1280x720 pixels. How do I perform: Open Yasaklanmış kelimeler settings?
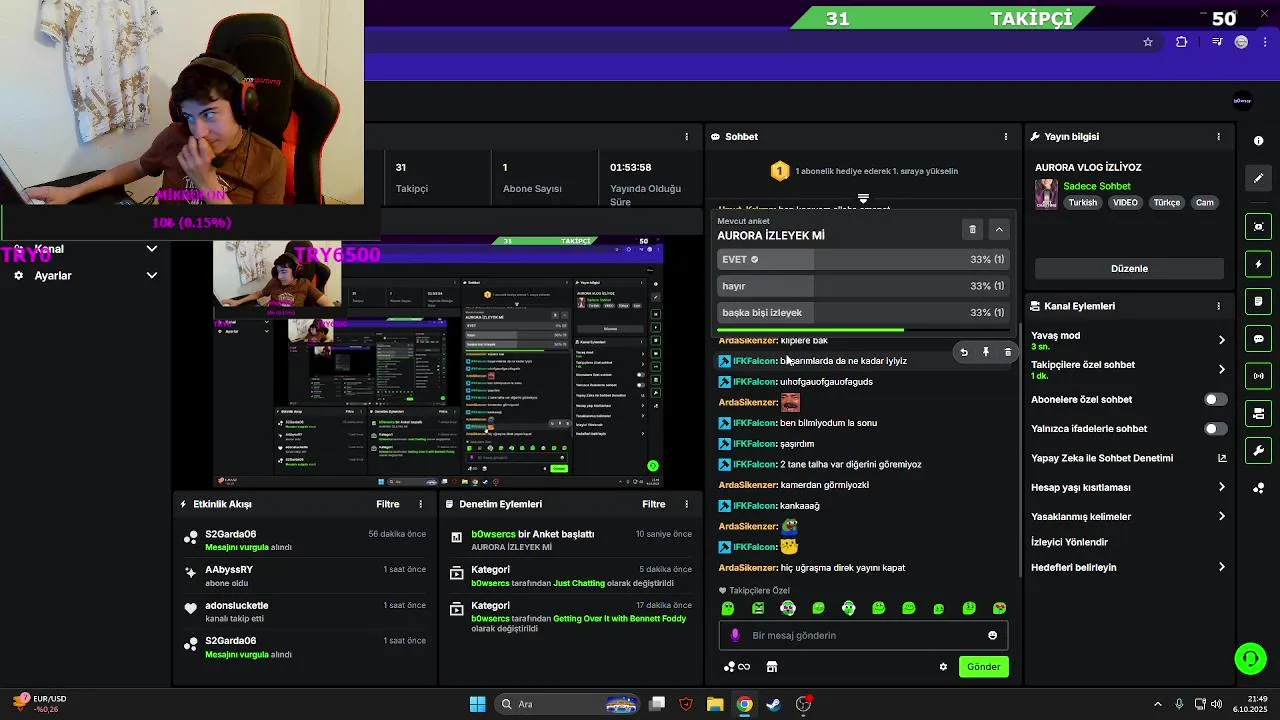tap(1128, 516)
